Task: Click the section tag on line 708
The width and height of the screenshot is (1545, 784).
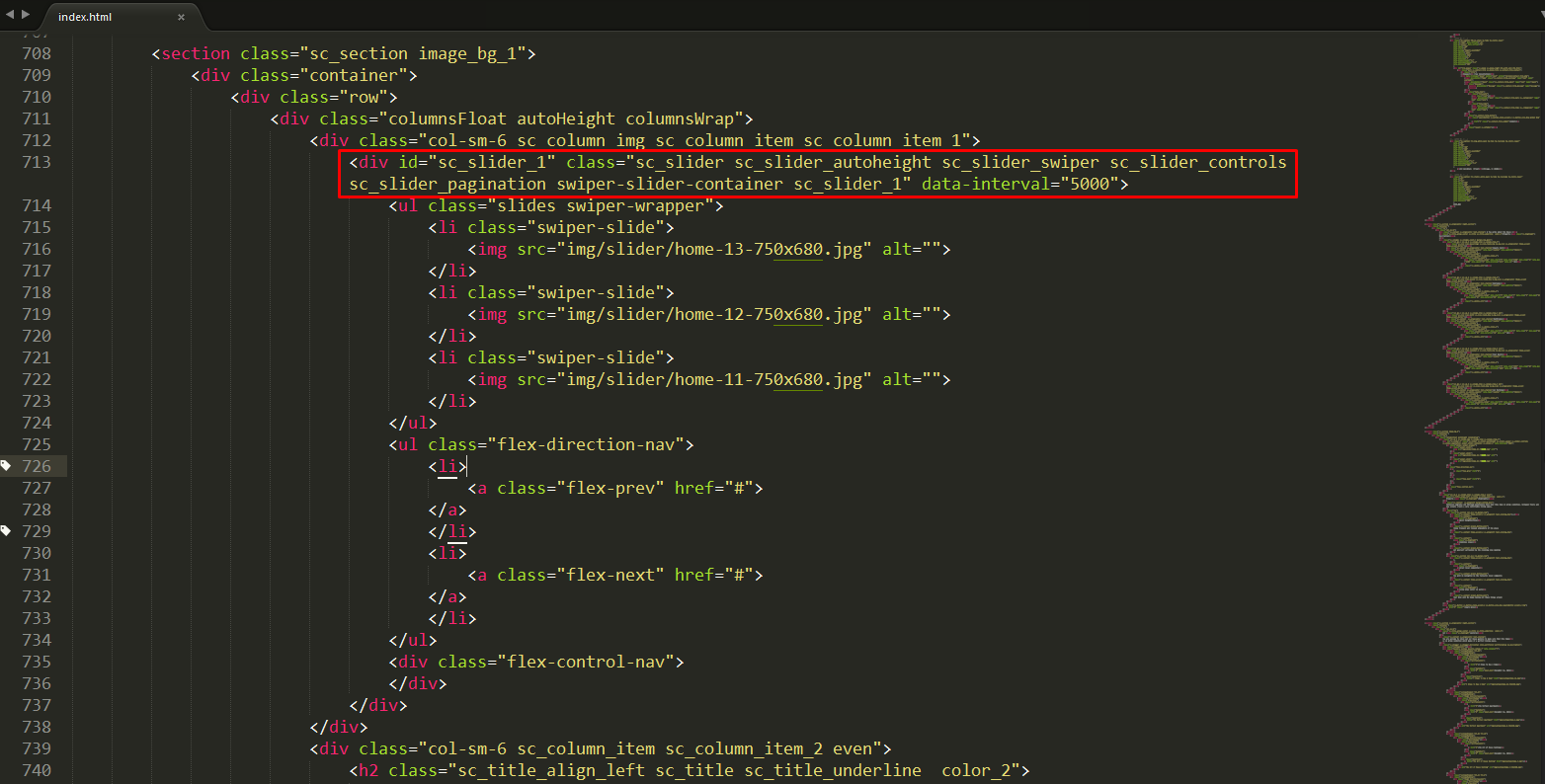Action: tap(196, 53)
